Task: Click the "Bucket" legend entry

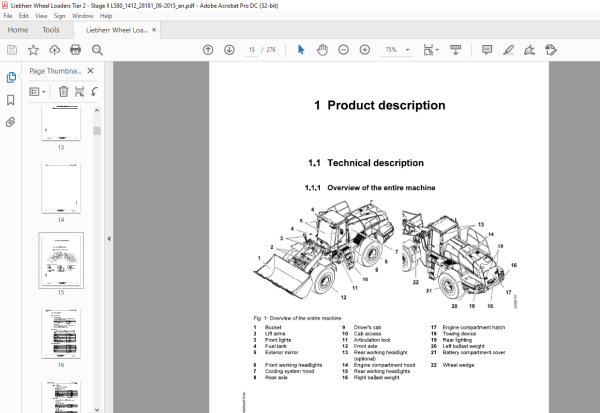Action: pyautogui.click(x=273, y=328)
